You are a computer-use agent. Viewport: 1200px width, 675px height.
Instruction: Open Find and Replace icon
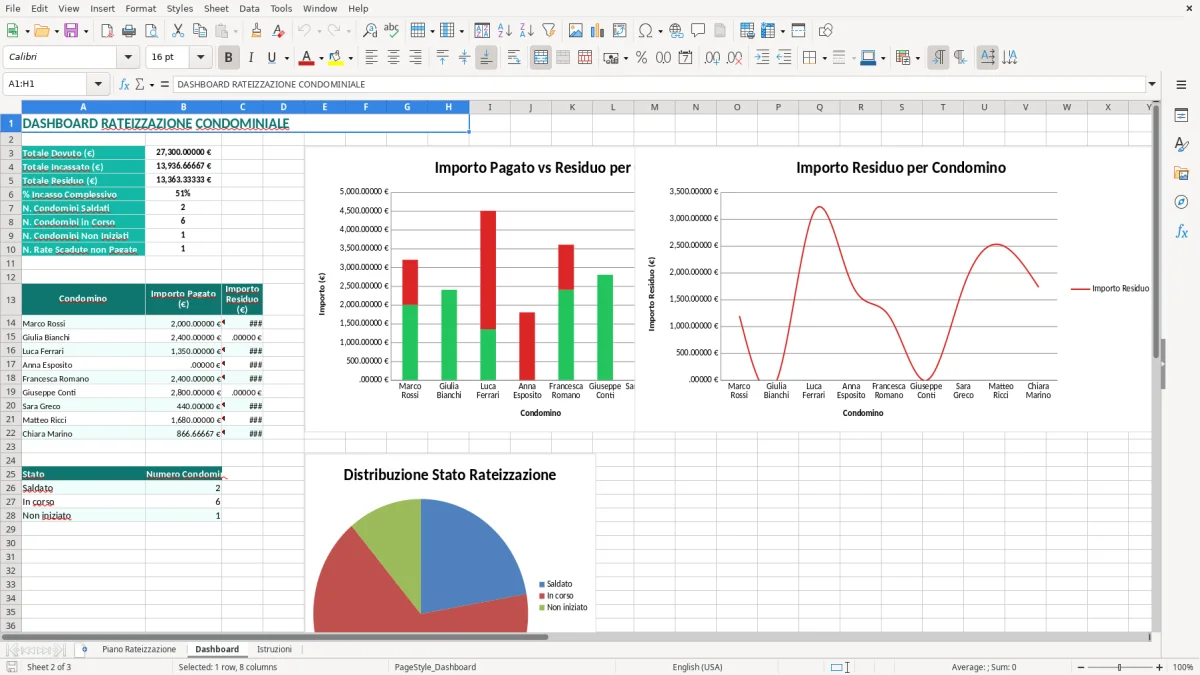point(370,31)
